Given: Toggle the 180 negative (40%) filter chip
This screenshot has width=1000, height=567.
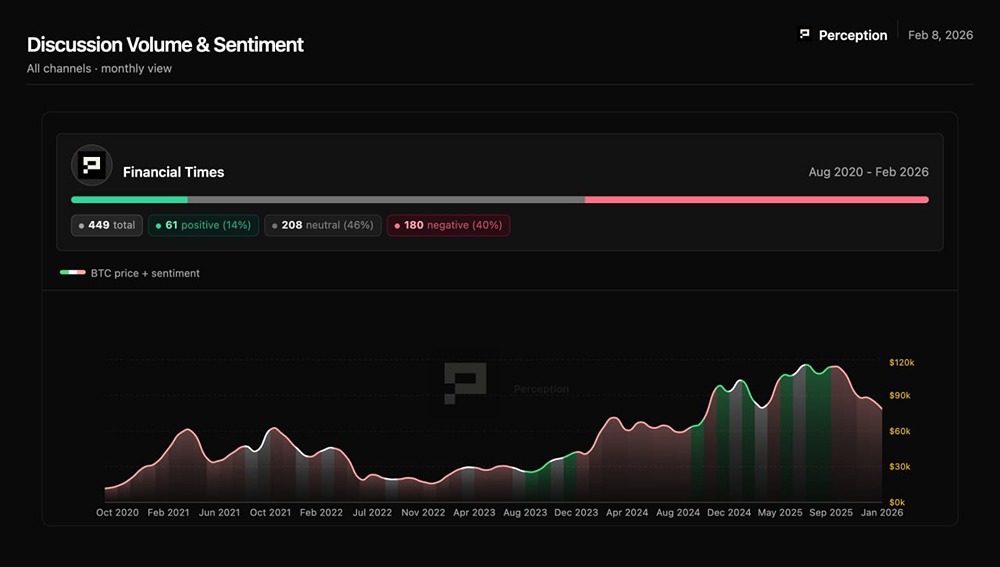Looking at the screenshot, I should (x=448, y=226).
